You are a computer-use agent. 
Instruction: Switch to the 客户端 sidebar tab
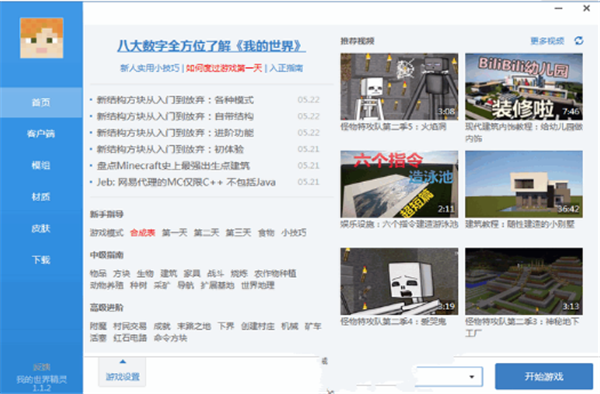[41, 134]
